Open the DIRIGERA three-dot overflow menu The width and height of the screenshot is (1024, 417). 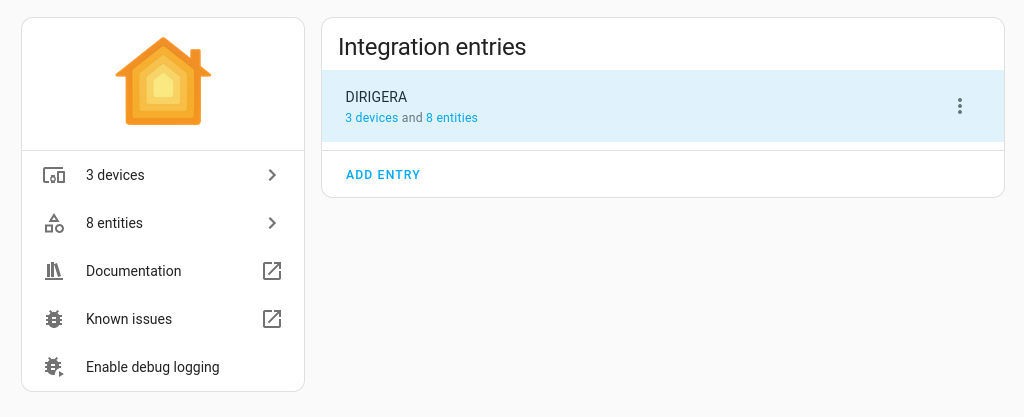[959, 106]
